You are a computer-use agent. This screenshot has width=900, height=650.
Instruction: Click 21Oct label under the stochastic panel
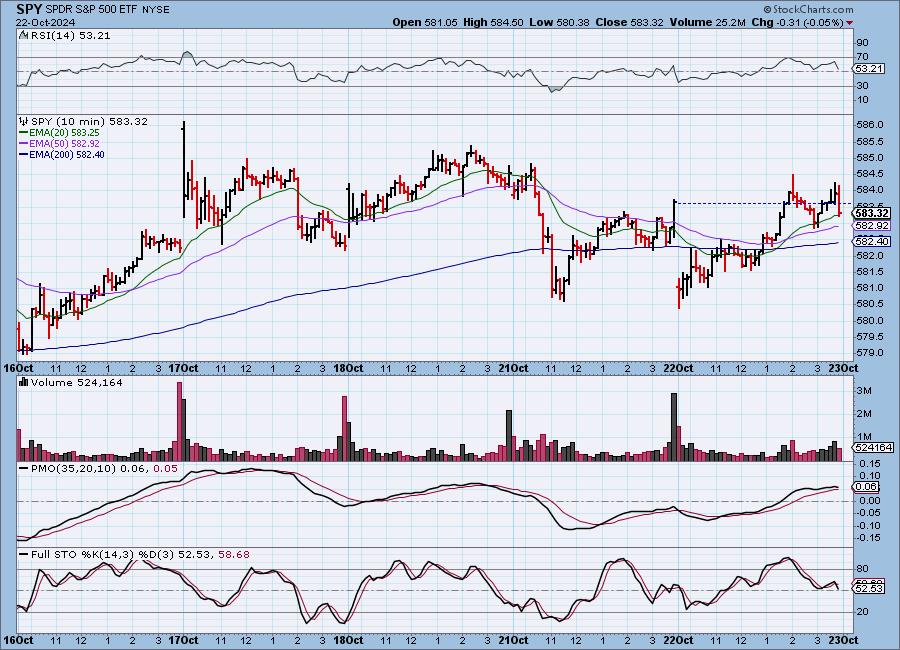pyautogui.click(x=513, y=640)
